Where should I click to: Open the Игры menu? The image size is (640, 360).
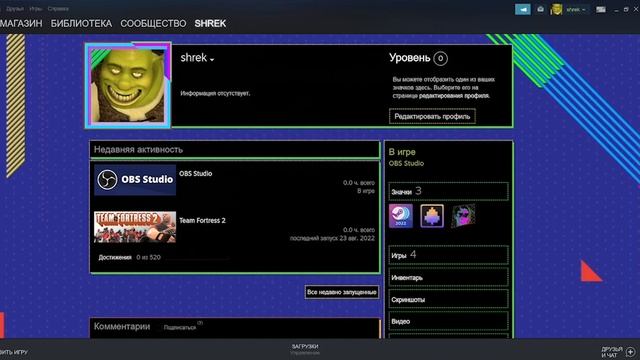point(36,9)
